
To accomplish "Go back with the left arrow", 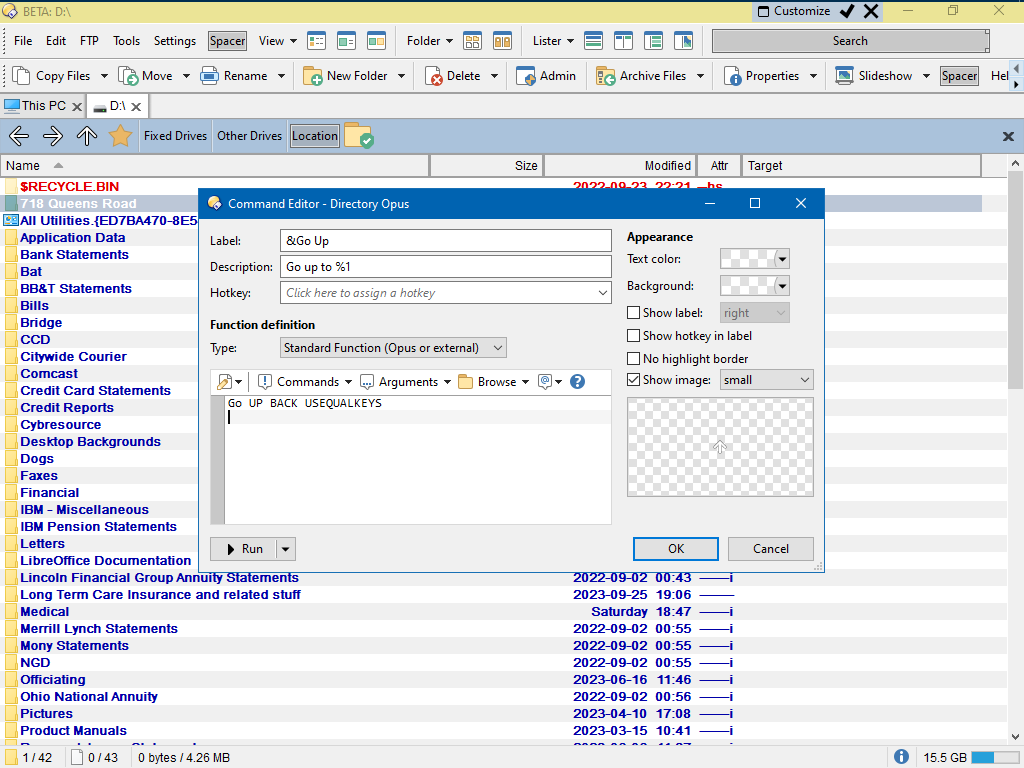I will tap(19, 136).
